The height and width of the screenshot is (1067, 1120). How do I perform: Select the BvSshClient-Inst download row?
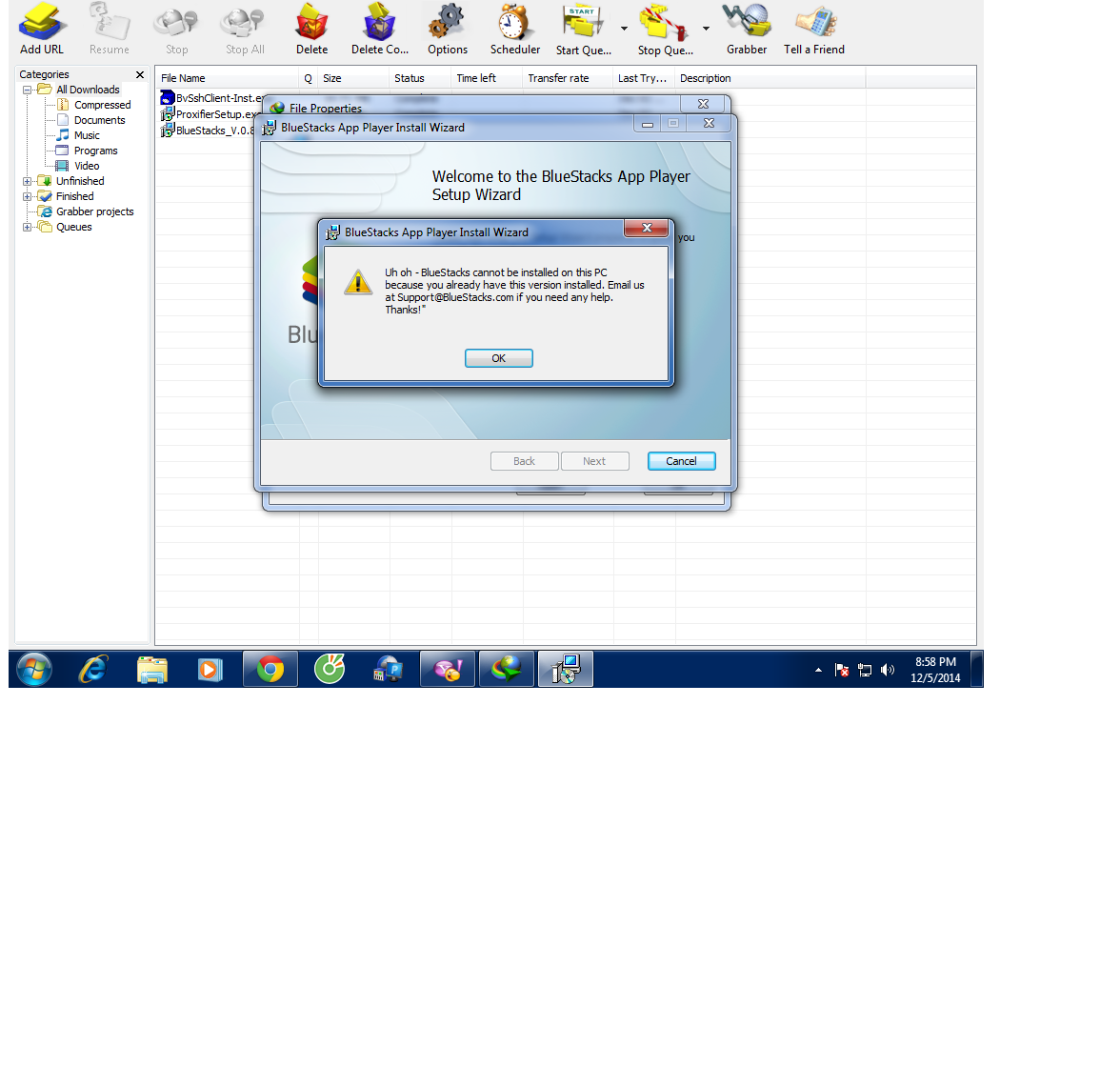212,98
